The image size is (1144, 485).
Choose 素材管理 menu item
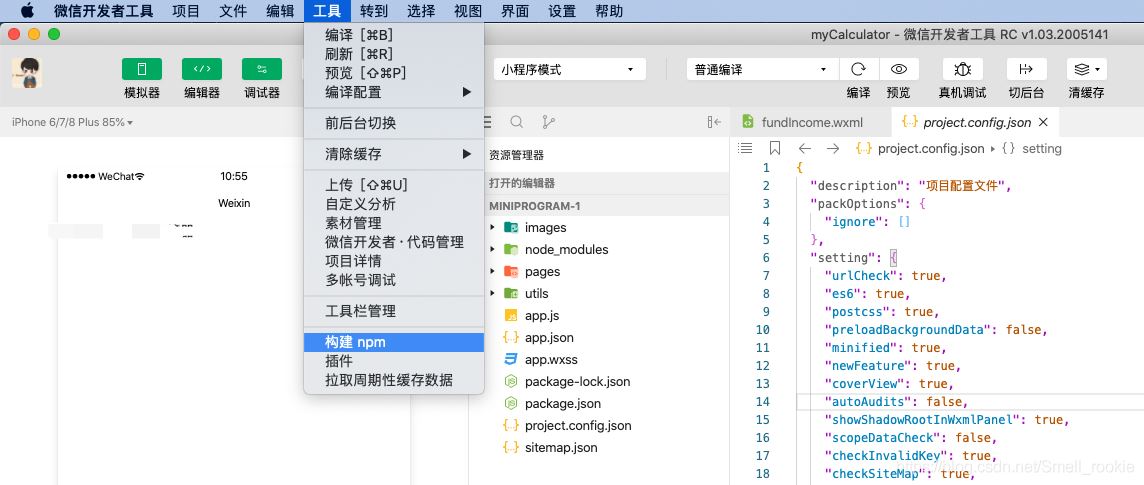click(394, 223)
